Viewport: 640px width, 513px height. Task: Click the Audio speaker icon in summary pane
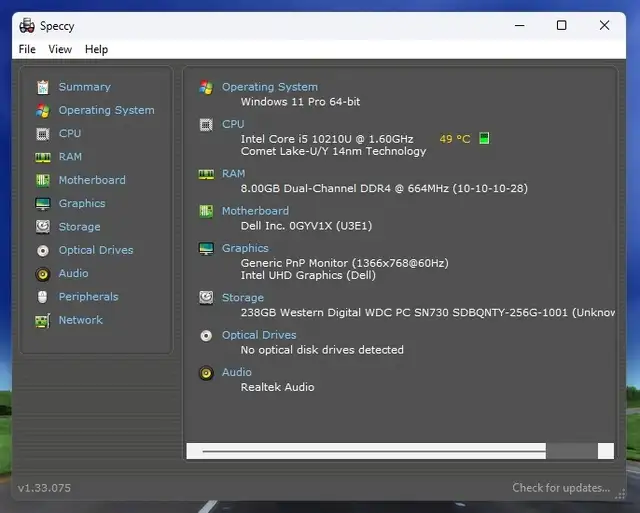point(206,373)
